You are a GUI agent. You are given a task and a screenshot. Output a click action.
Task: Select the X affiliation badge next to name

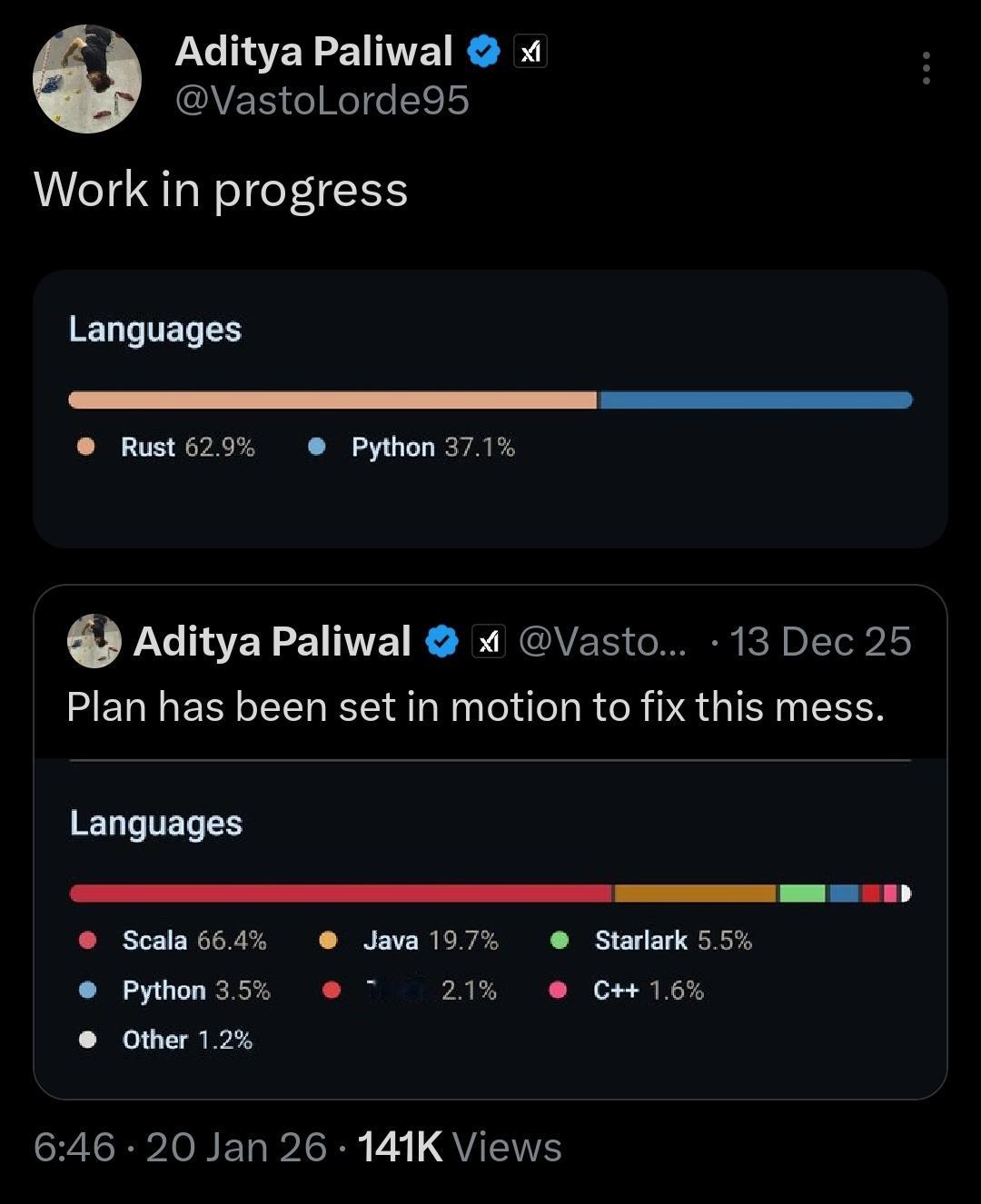point(530,52)
